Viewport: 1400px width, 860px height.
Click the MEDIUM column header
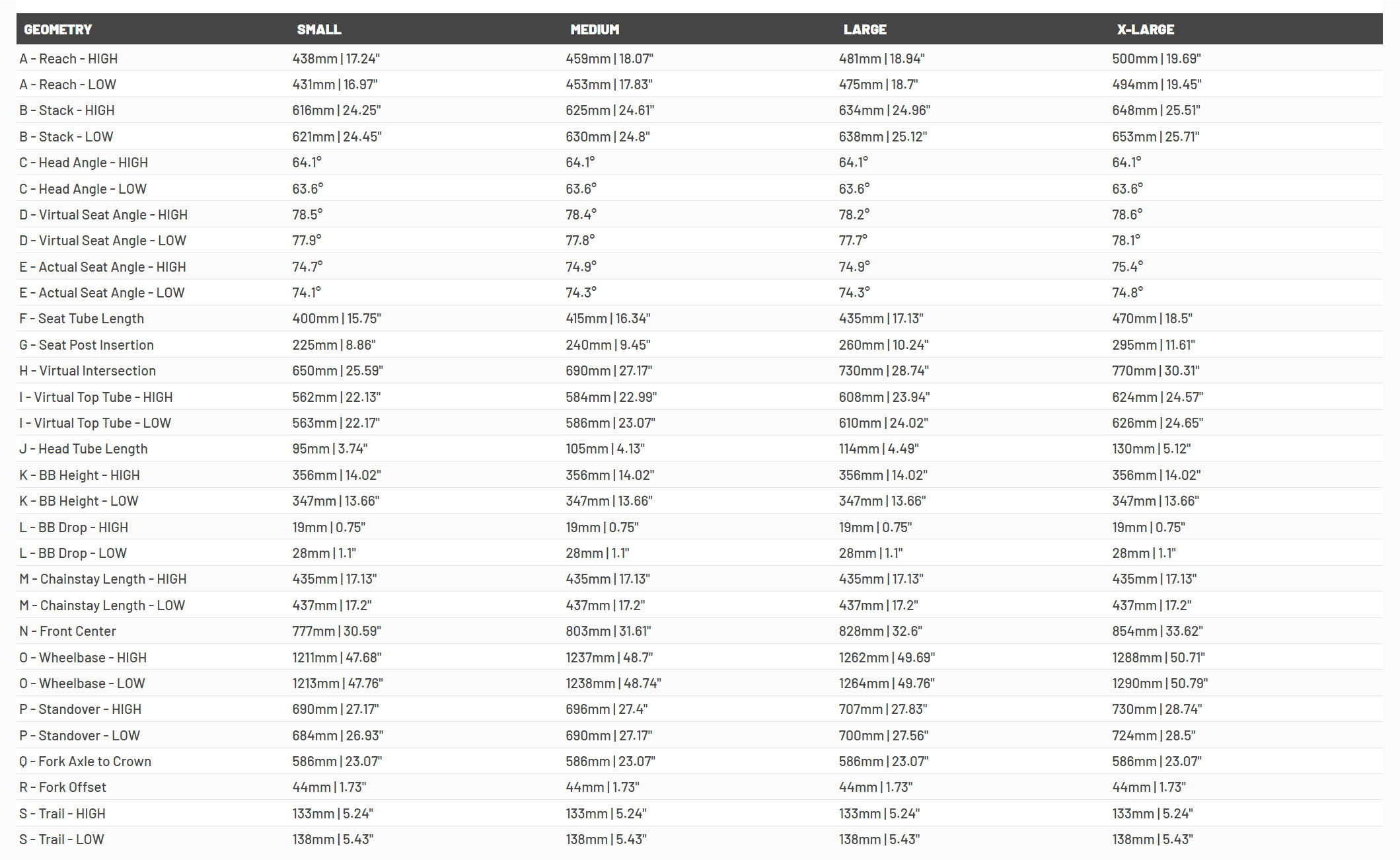pyautogui.click(x=595, y=30)
